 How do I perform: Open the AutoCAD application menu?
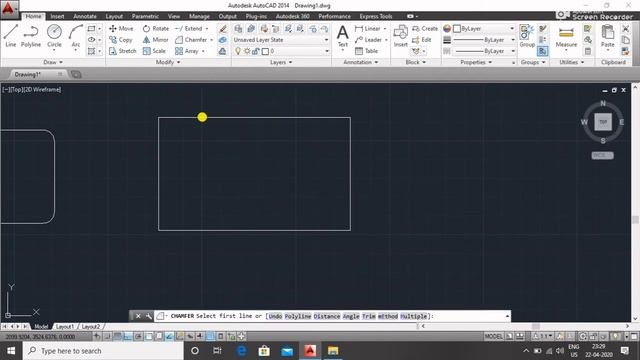(9, 9)
